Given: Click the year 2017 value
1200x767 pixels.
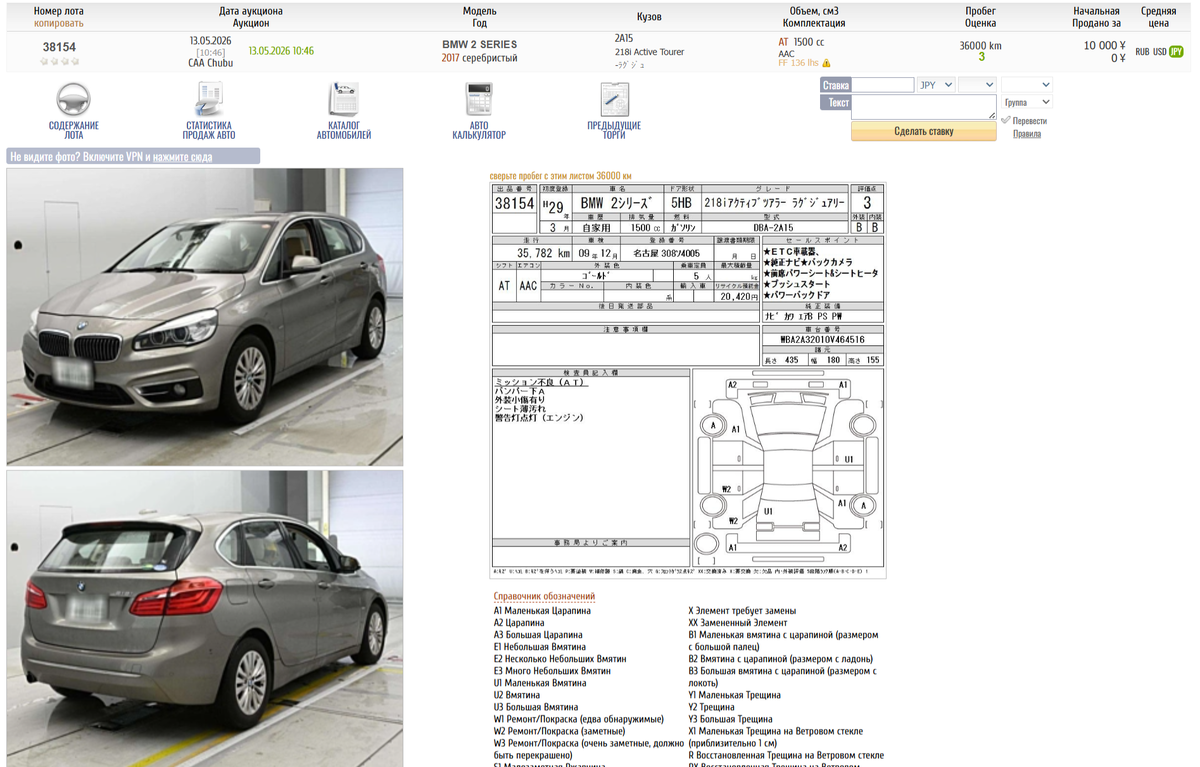Looking at the screenshot, I should 451,58.
